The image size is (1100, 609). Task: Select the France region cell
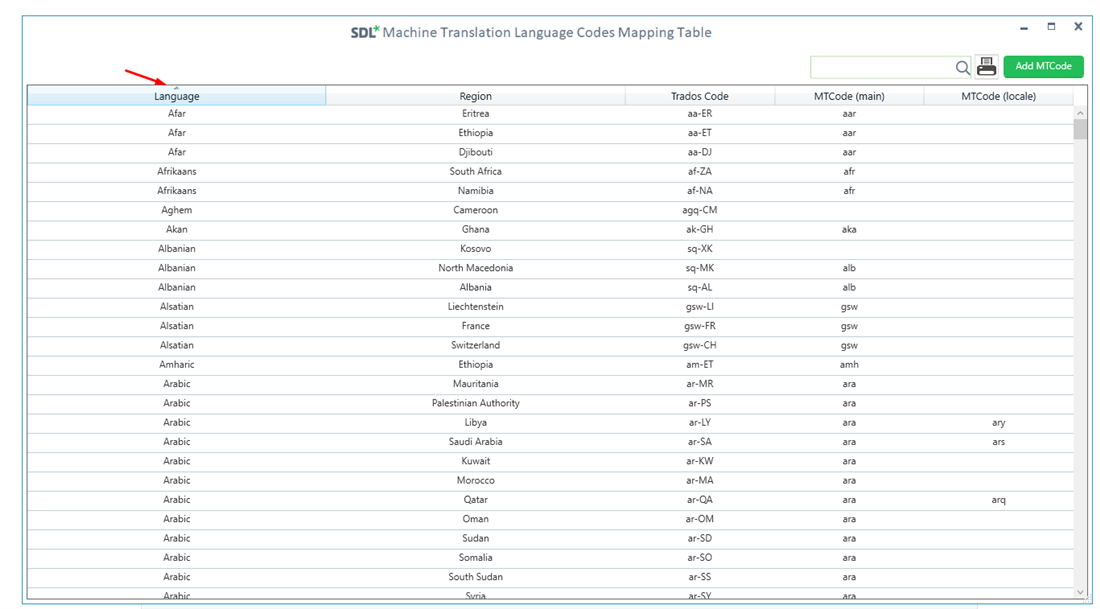(x=476, y=326)
